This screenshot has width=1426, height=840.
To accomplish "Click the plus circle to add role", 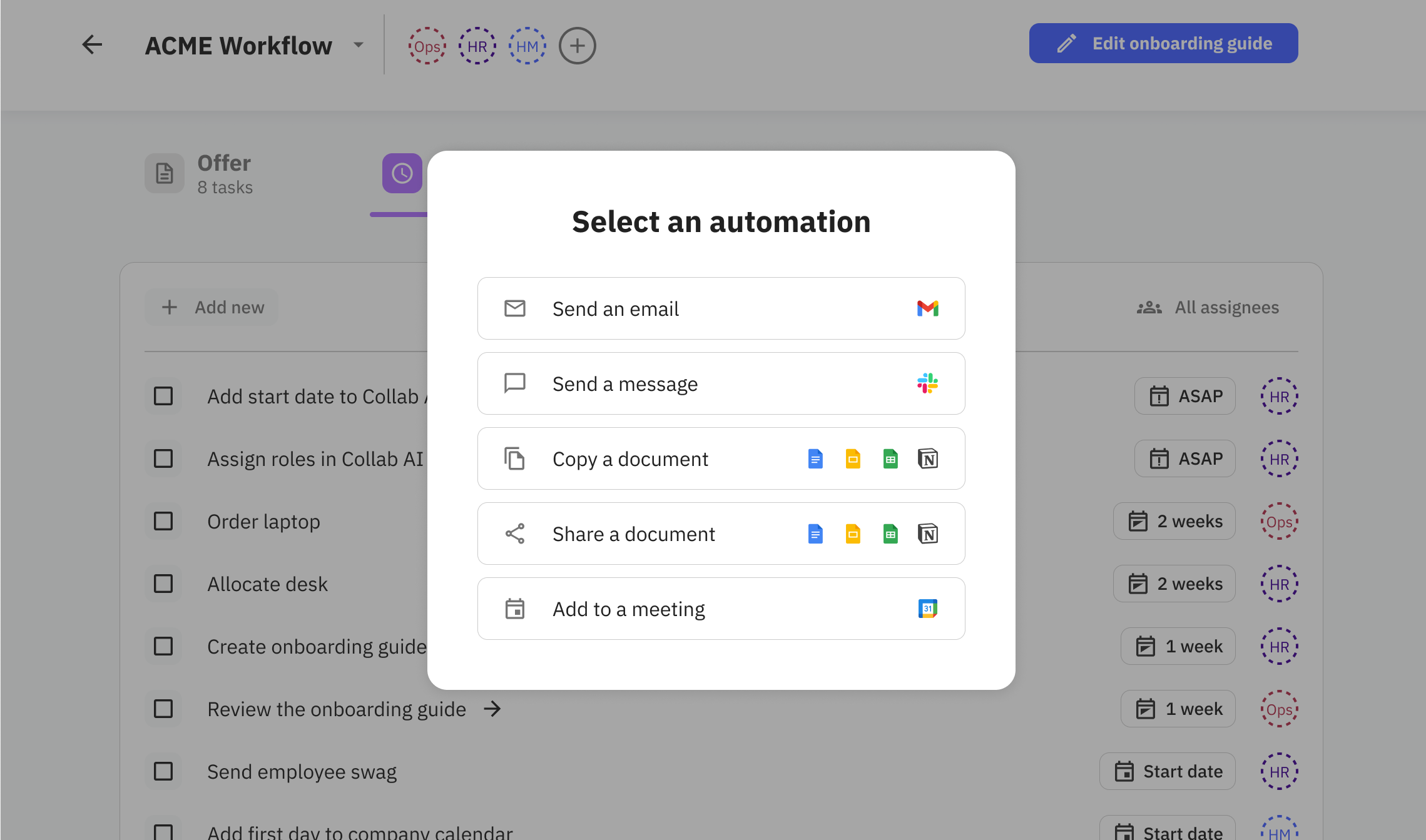I will pyautogui.click(x=577, y=46).
